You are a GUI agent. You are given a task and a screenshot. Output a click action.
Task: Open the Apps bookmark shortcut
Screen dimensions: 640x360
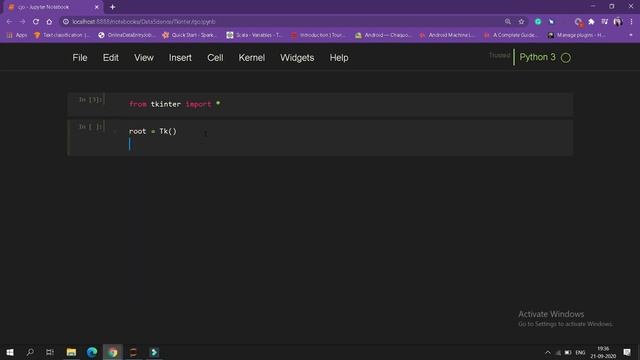pos(17,35)
